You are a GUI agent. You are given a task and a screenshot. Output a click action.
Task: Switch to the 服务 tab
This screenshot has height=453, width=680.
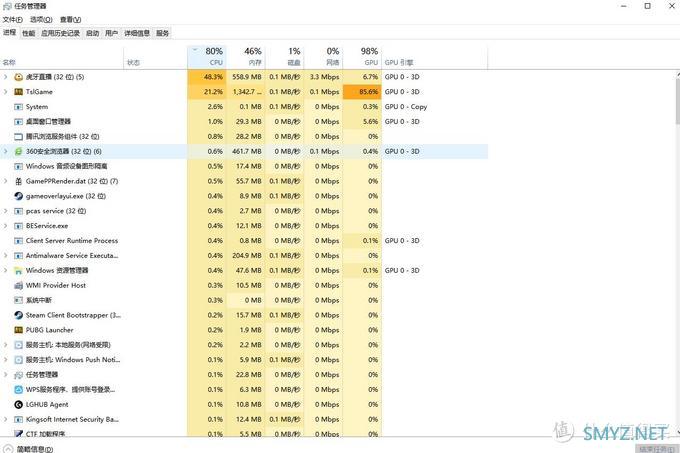coord(162,33)
